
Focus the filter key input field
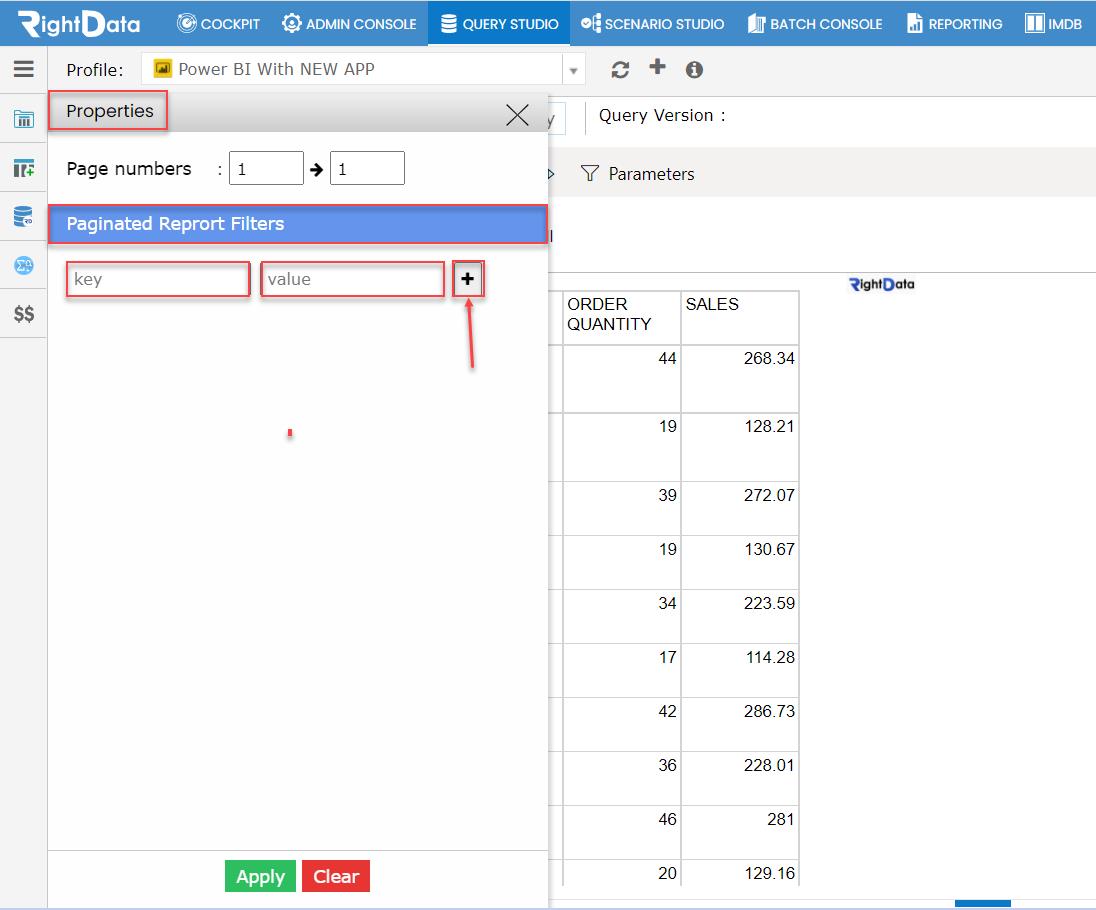158,279
